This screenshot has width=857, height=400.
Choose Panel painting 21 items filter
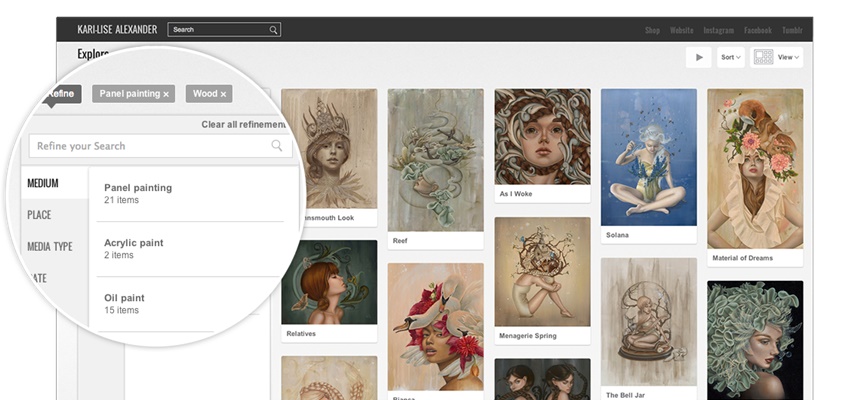coord(190,193)
